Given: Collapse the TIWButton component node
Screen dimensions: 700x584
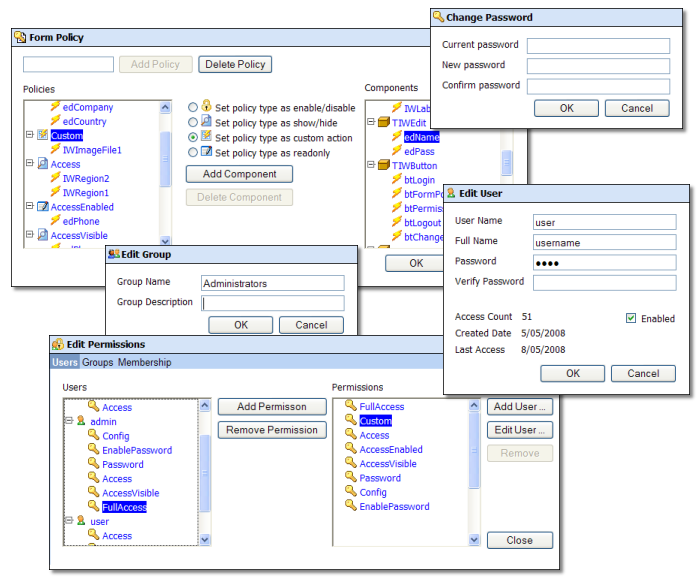Looking at the screenshot, I should pos(371,165).
